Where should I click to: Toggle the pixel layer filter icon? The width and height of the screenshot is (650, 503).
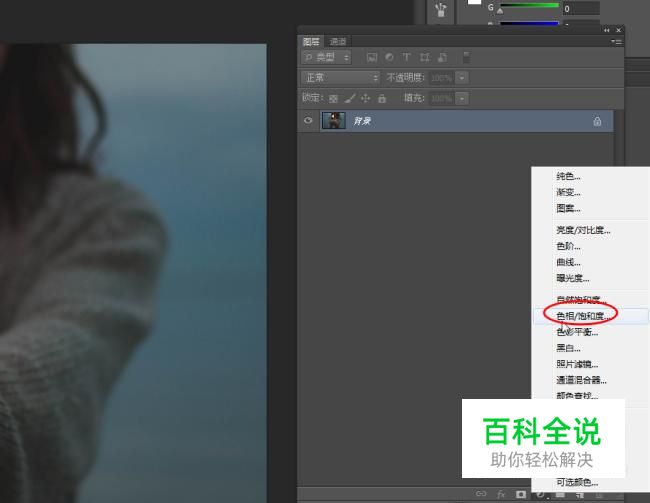coord(372,58)
